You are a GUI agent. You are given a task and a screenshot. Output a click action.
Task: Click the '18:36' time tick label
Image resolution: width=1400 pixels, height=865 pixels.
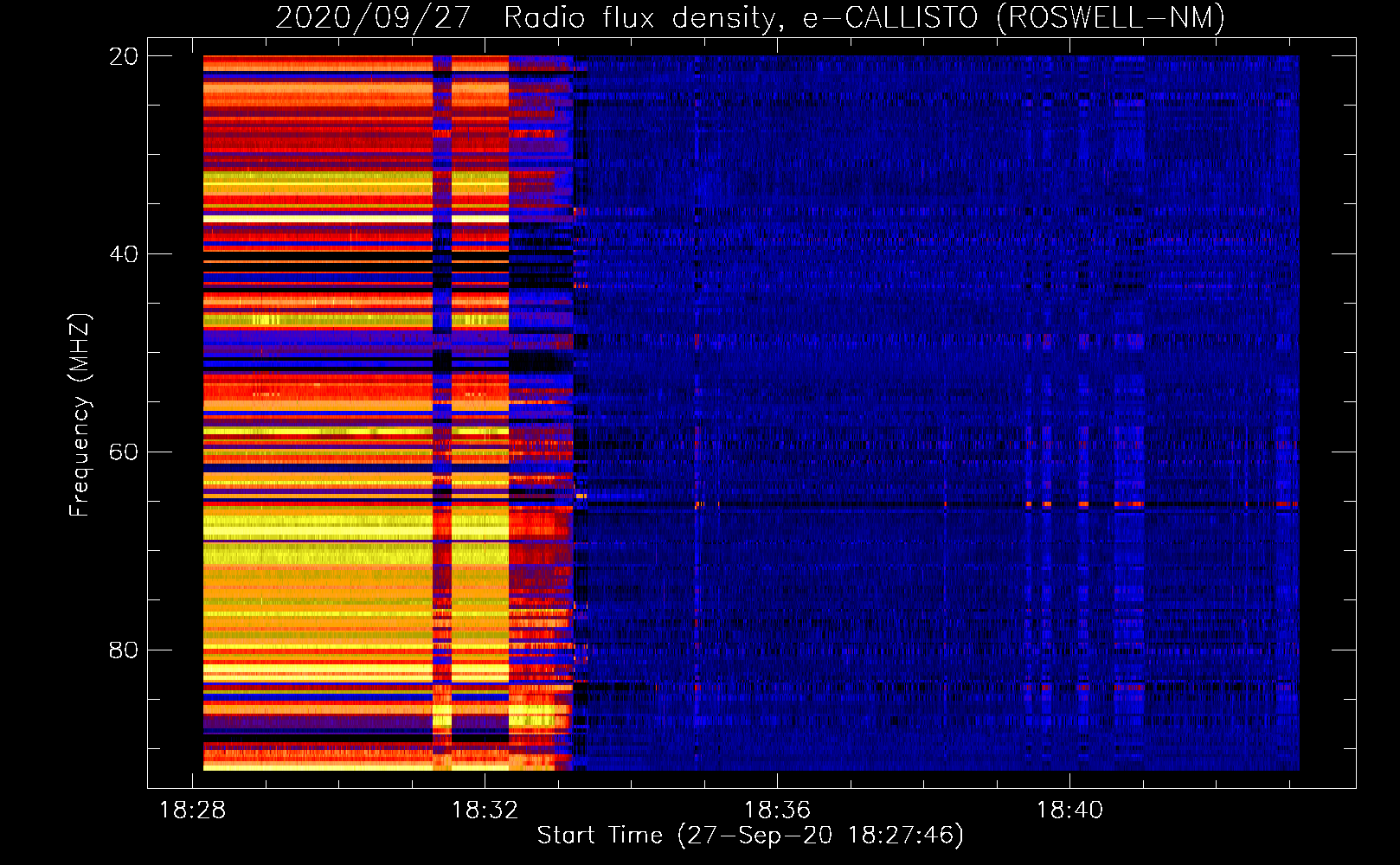[778, 811]
